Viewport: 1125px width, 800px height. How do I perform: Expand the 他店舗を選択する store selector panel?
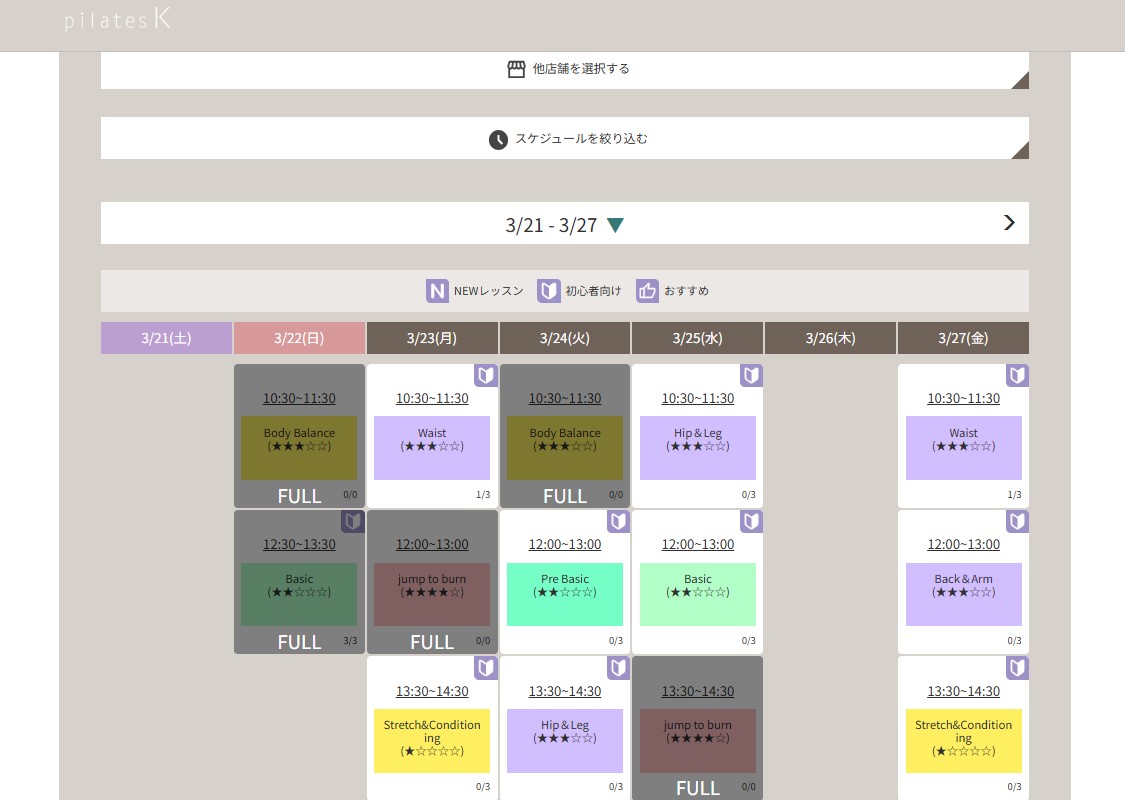[x=565, y=69]
